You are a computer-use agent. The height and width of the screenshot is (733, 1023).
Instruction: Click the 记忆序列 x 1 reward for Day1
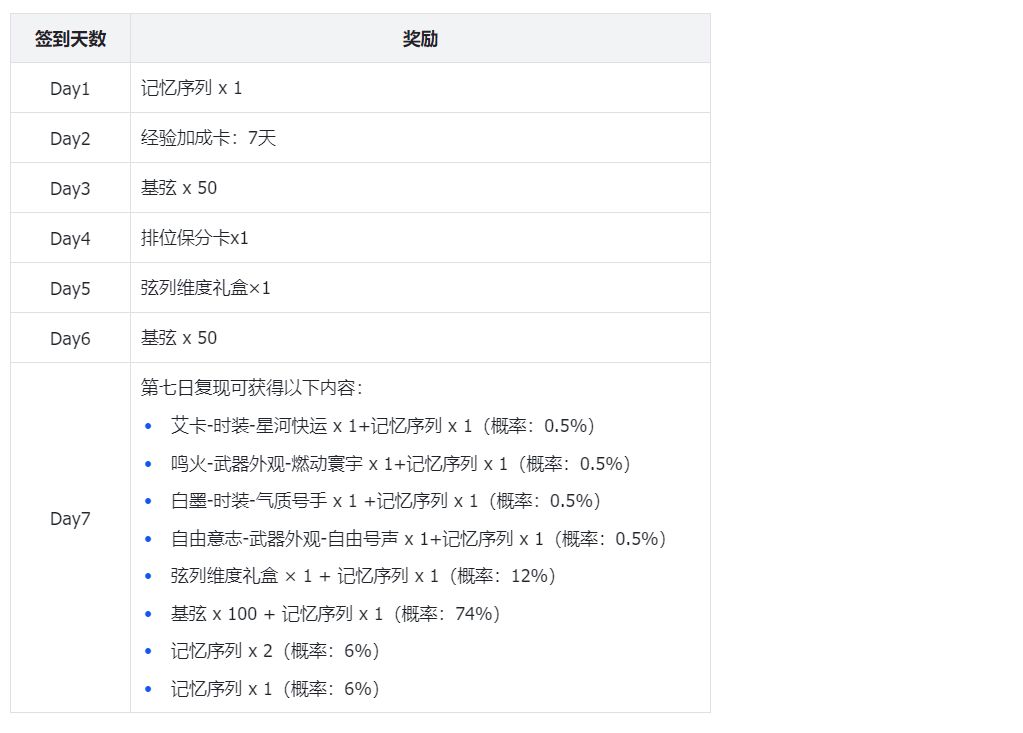point(192,89)
